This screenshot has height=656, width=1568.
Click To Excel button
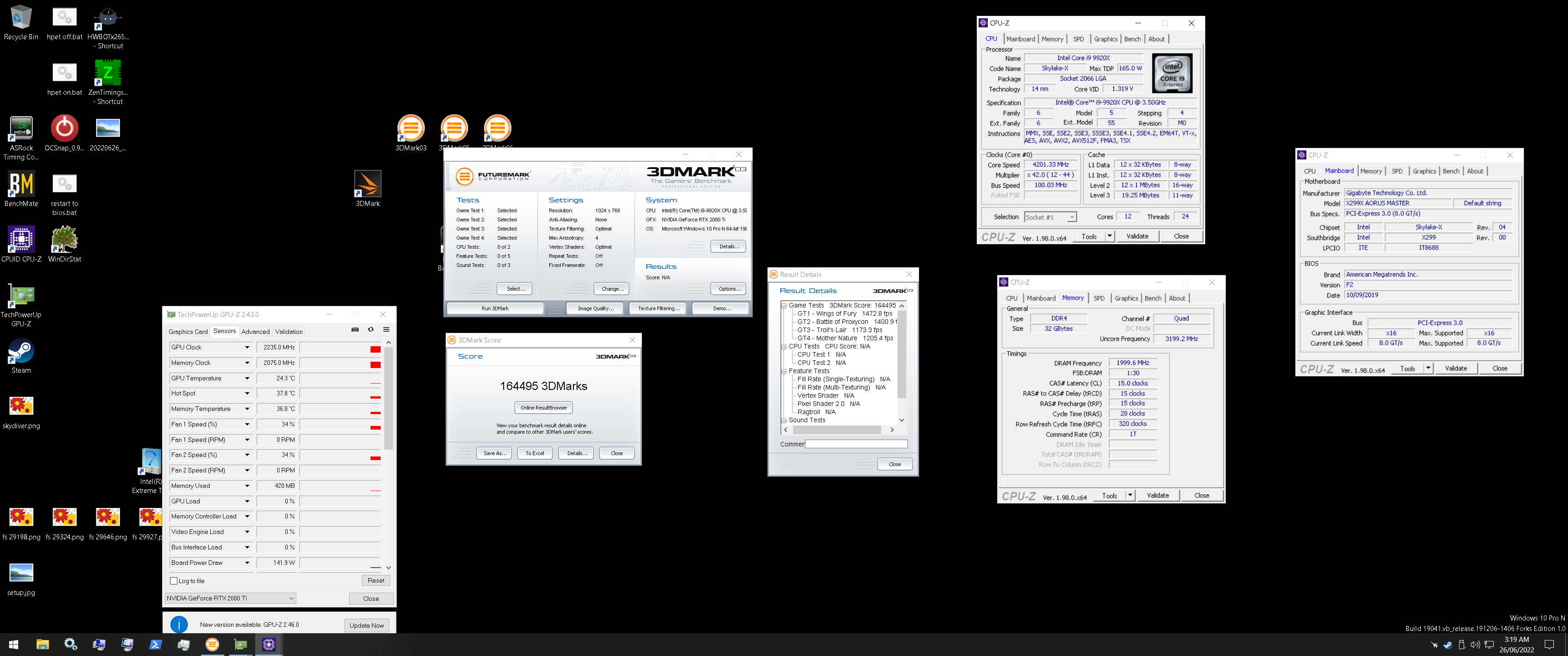point(535,453)
